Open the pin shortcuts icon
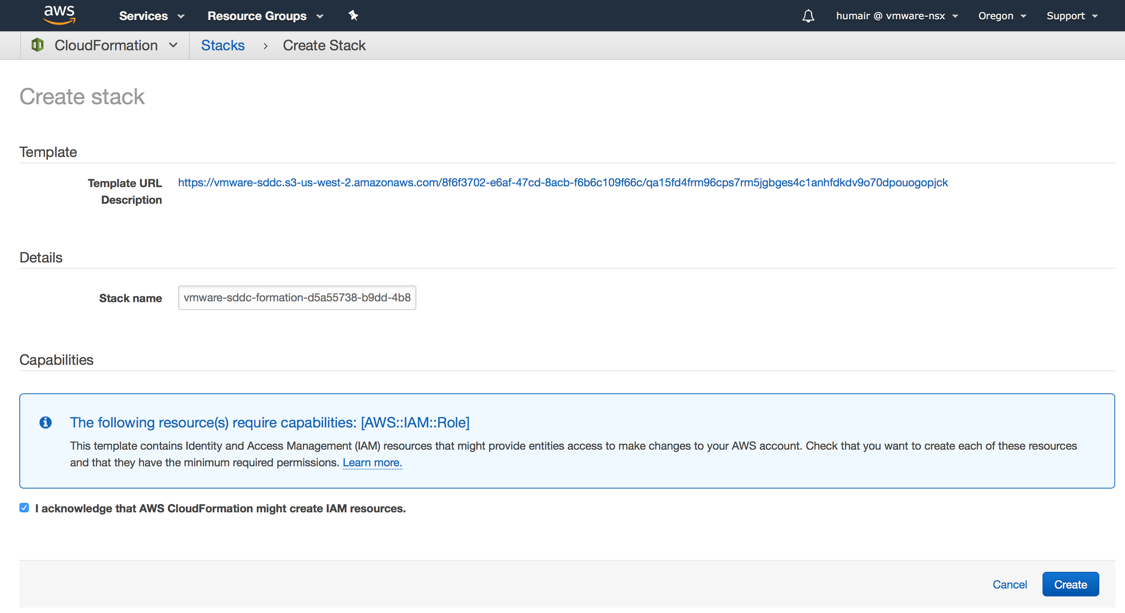Screen dimensions: 1125x613 pos(353,15)
